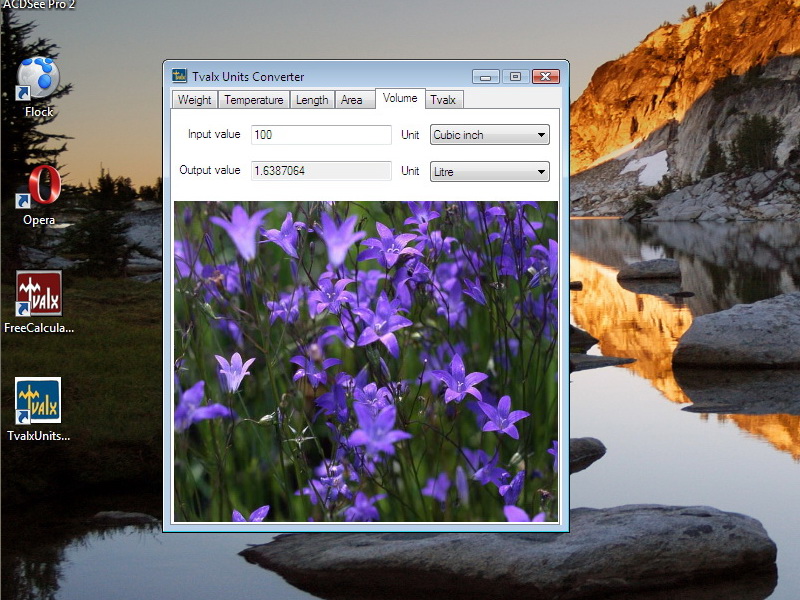Close the Tvalx Units Converter window
Image resolution: width=800 pixels, height=600 pixels.
[545, 76]
